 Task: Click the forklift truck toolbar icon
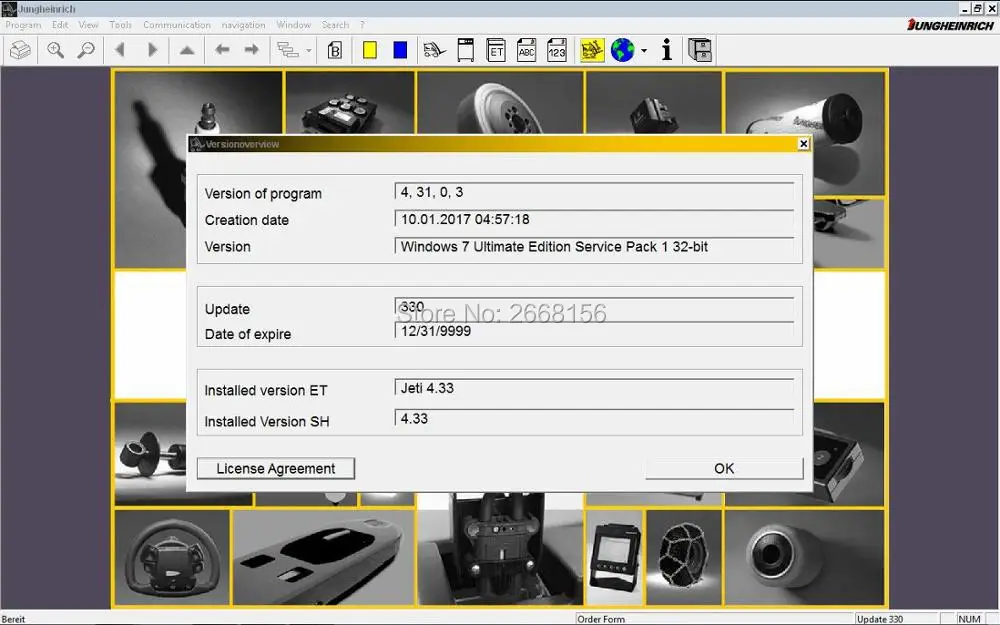[433, 50]
